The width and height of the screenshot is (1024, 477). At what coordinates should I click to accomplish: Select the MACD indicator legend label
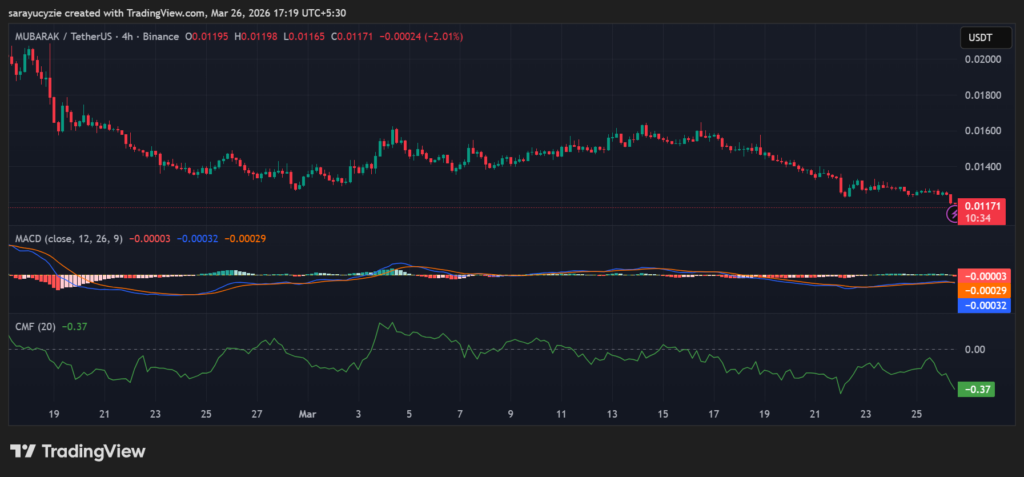coord(67,238)
